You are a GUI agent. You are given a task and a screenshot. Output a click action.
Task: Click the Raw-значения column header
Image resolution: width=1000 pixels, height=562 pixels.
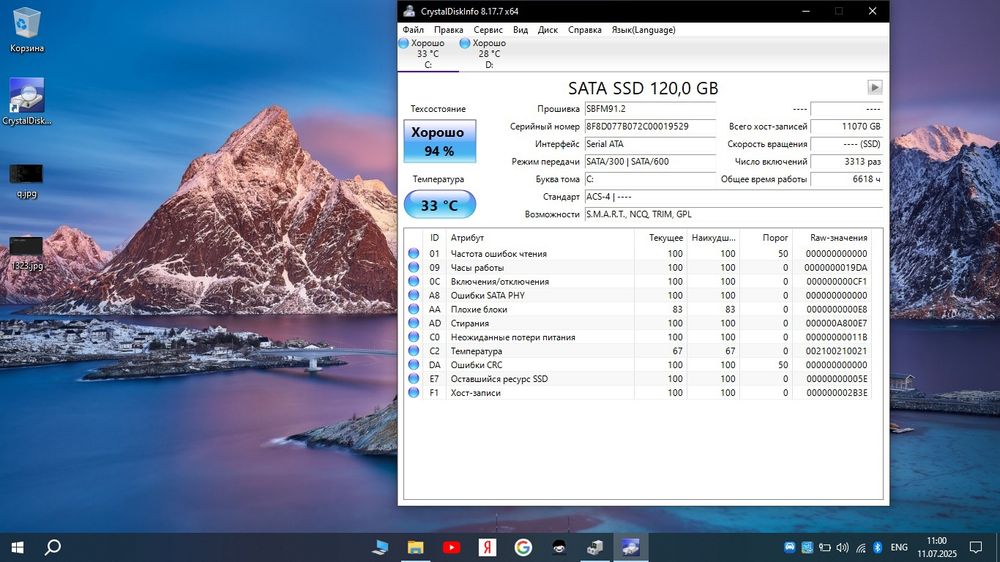(832, 237)
